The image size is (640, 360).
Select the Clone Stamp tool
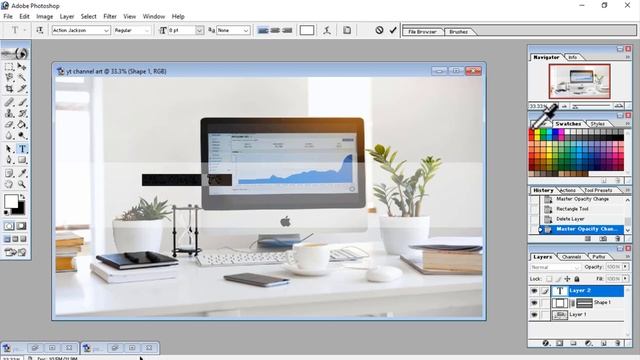point(9,113)
